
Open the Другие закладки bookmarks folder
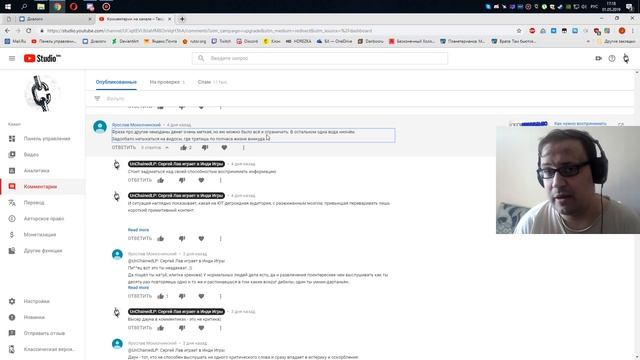pos(616,41)
